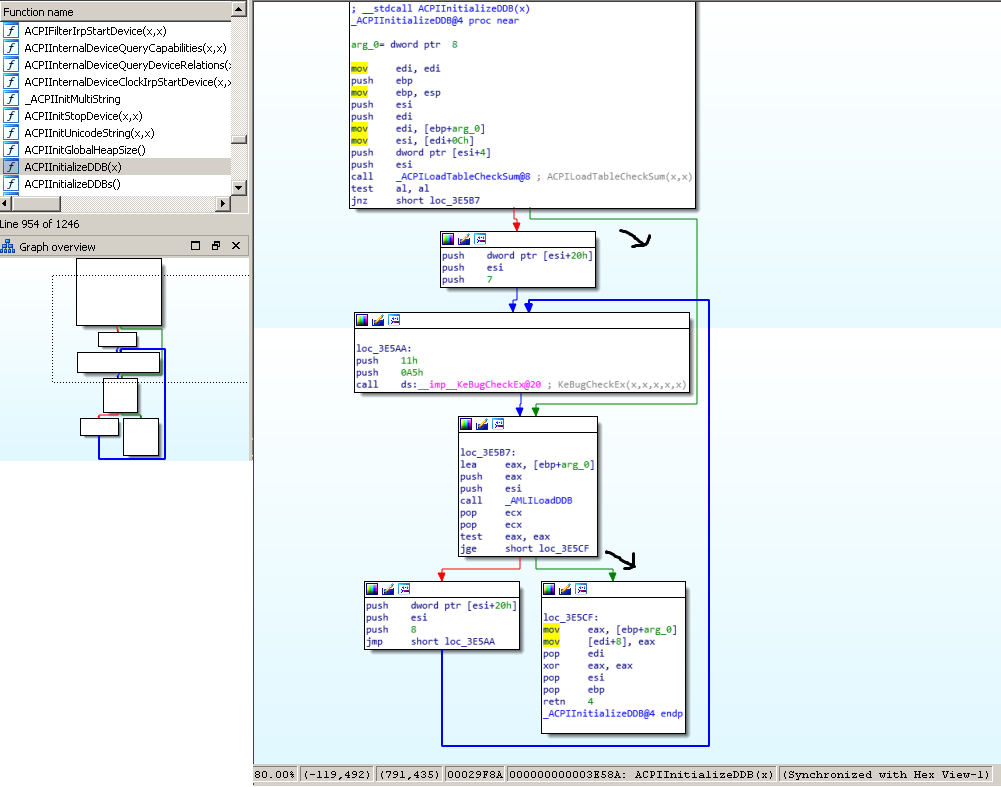This screenshot has width=1001, height=787.
Task: Select ACPIInternalDeviceQueryCapabilities(x,x) function
Action: [x=125, y=48]
